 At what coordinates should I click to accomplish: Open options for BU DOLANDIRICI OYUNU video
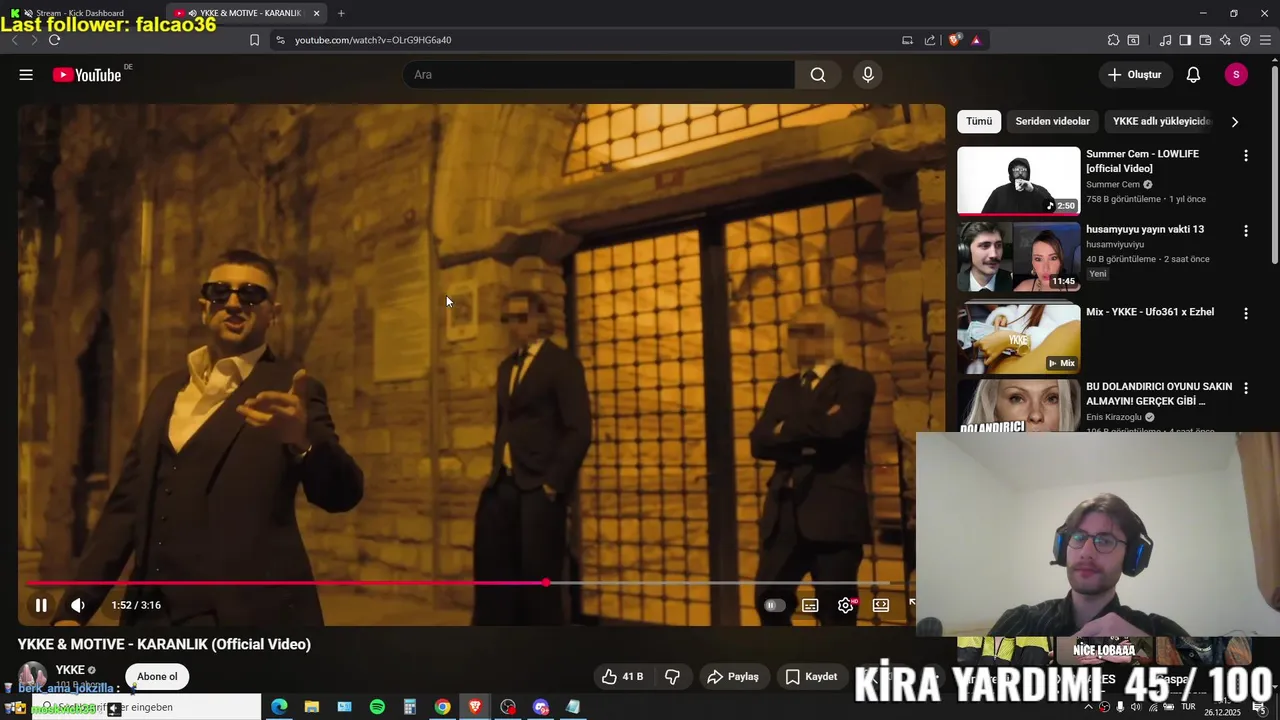pyautogui.click(x=1246, y=389)
